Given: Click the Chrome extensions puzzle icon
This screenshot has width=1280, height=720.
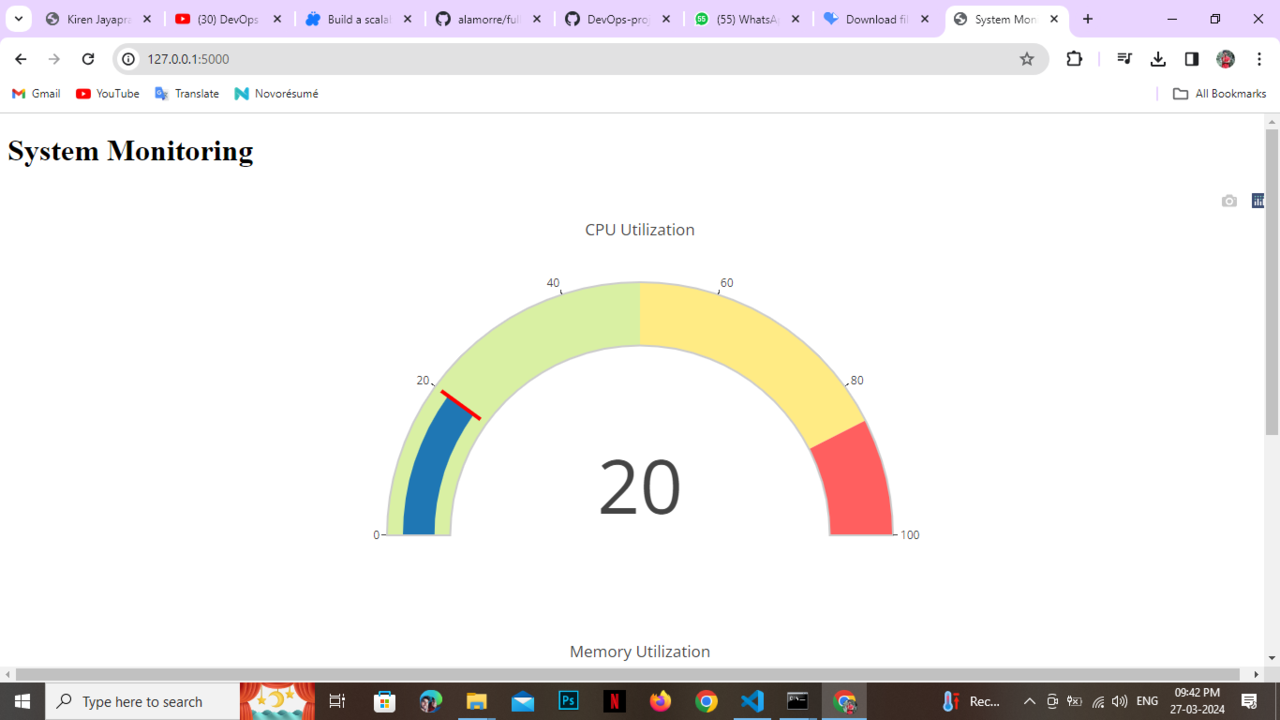Looking at the screenshot, I should (1074, 59).
